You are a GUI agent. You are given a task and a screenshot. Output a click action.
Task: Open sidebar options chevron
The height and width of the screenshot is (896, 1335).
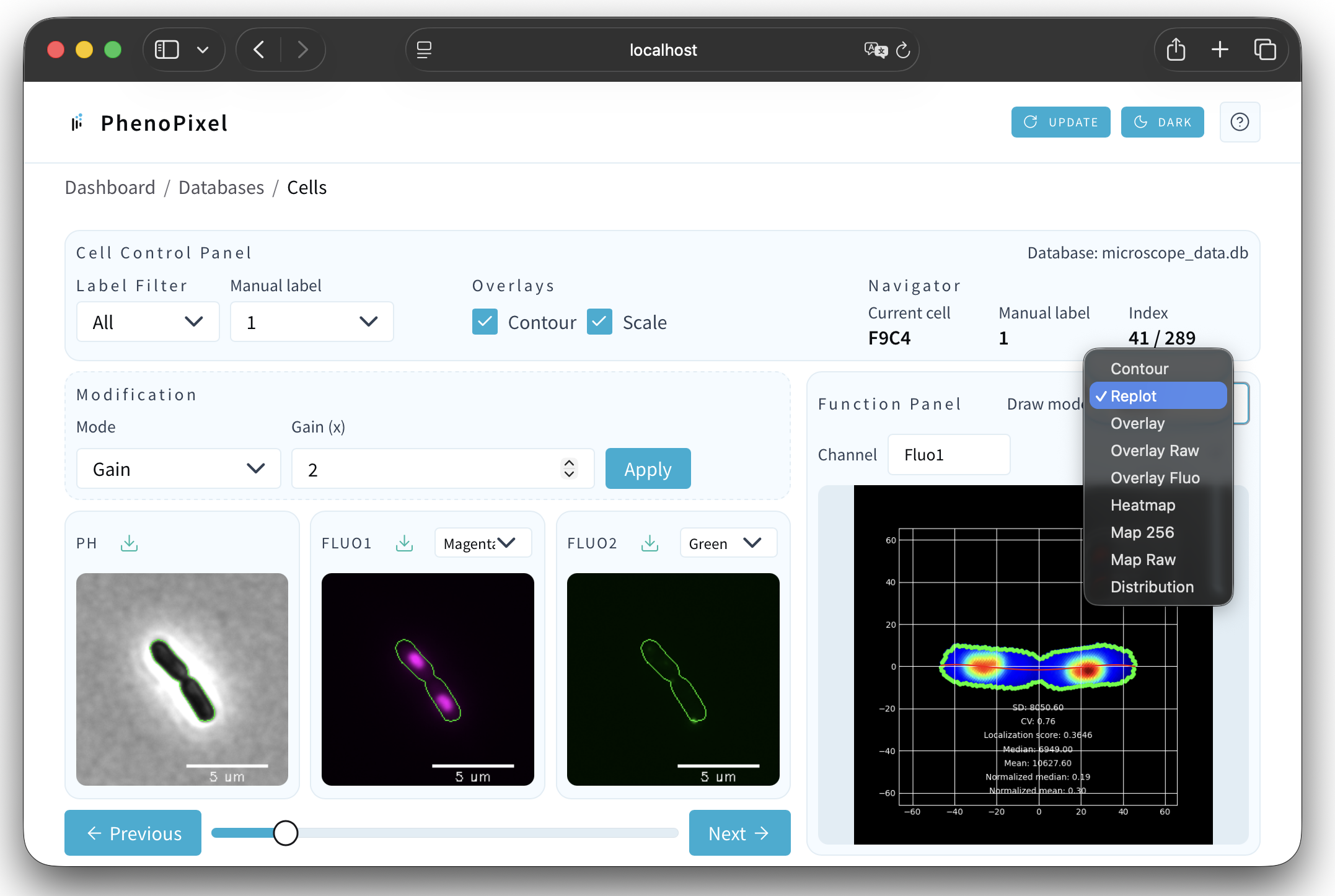click(x=203, y=50)
